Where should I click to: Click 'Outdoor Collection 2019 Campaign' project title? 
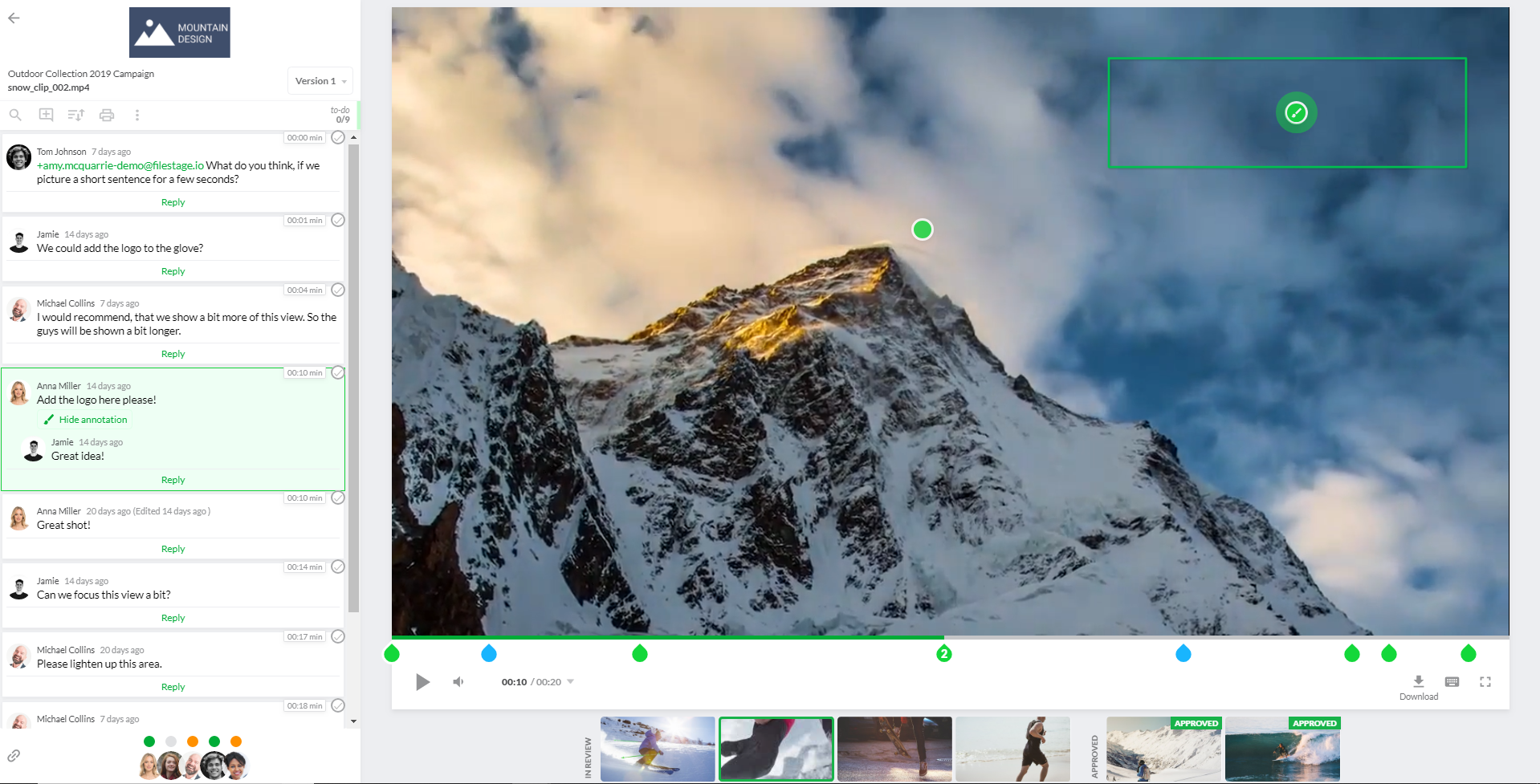point(81,74)
